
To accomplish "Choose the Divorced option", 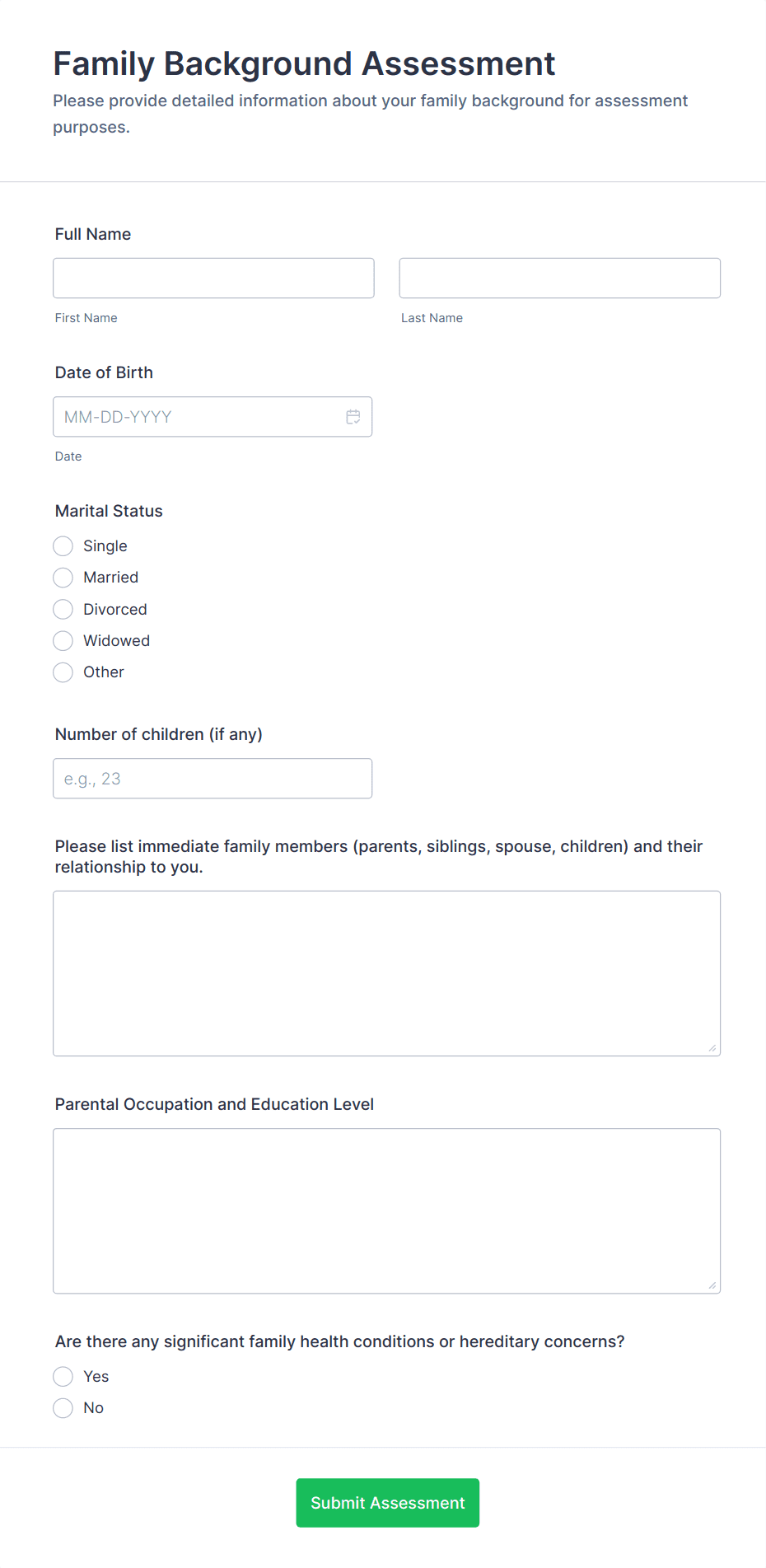I will tap(63, 609).
